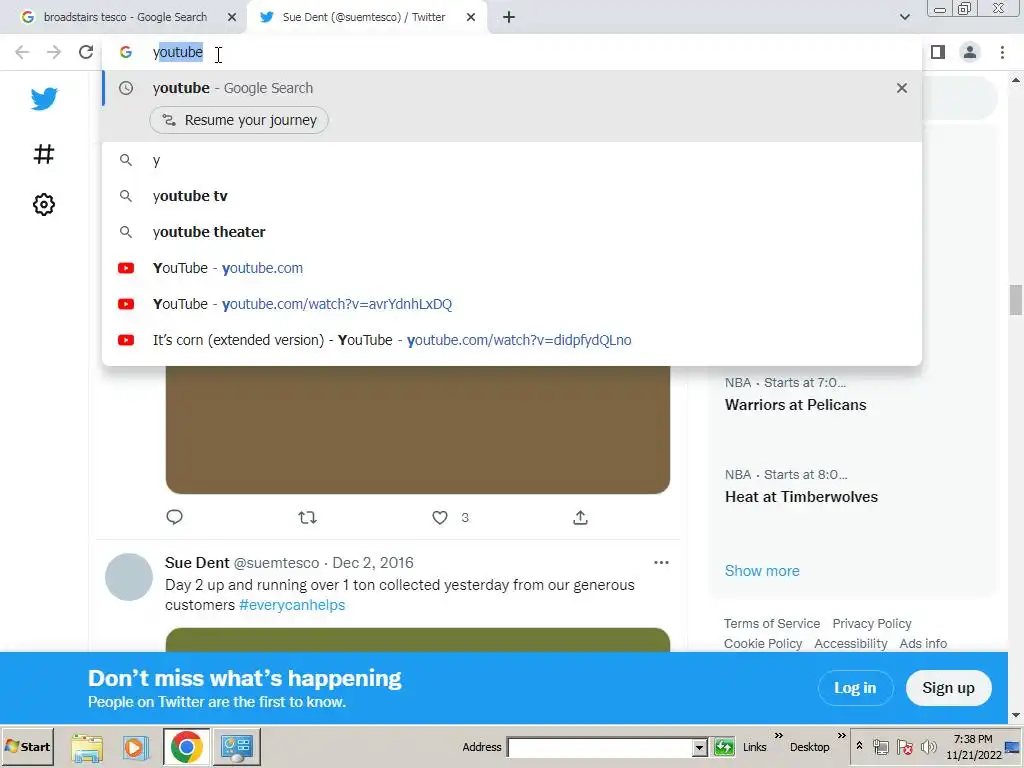Click the green Go button beside Address
The height and width of the screenshot is (768, 1024).
click(724, 747)
